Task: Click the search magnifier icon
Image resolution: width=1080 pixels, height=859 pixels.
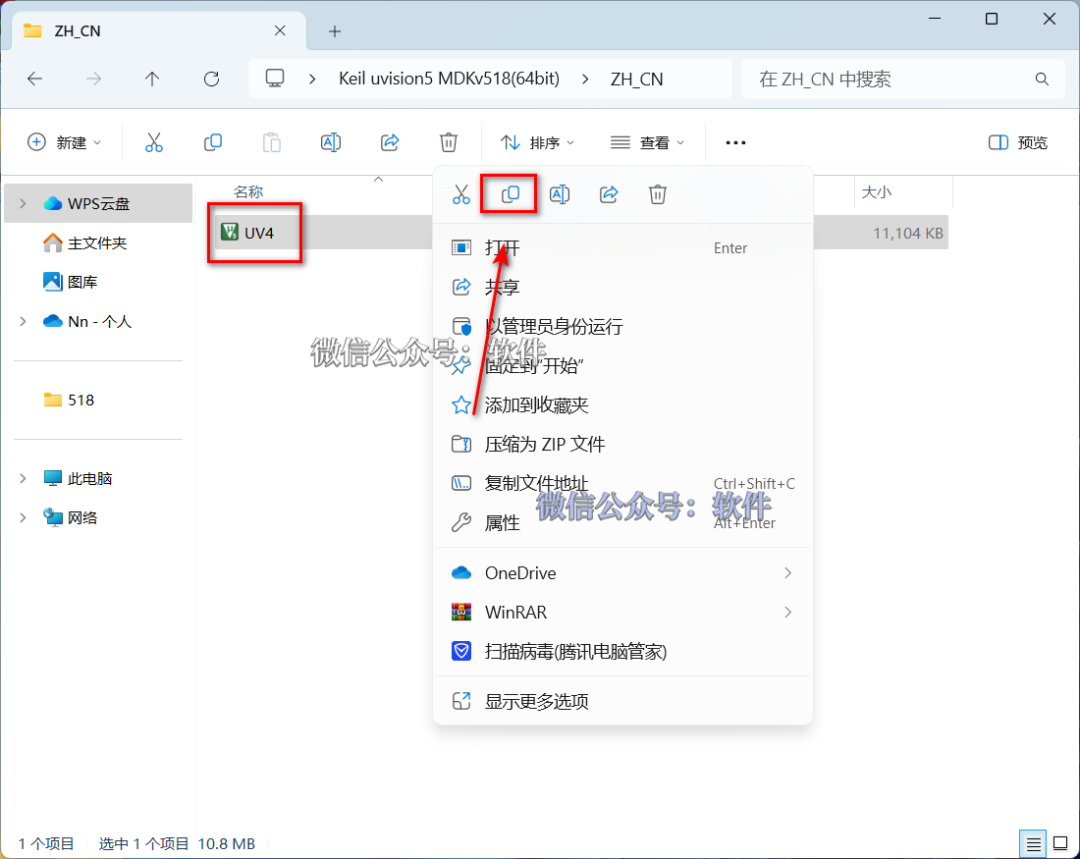Action: (x=1042, y=79)
